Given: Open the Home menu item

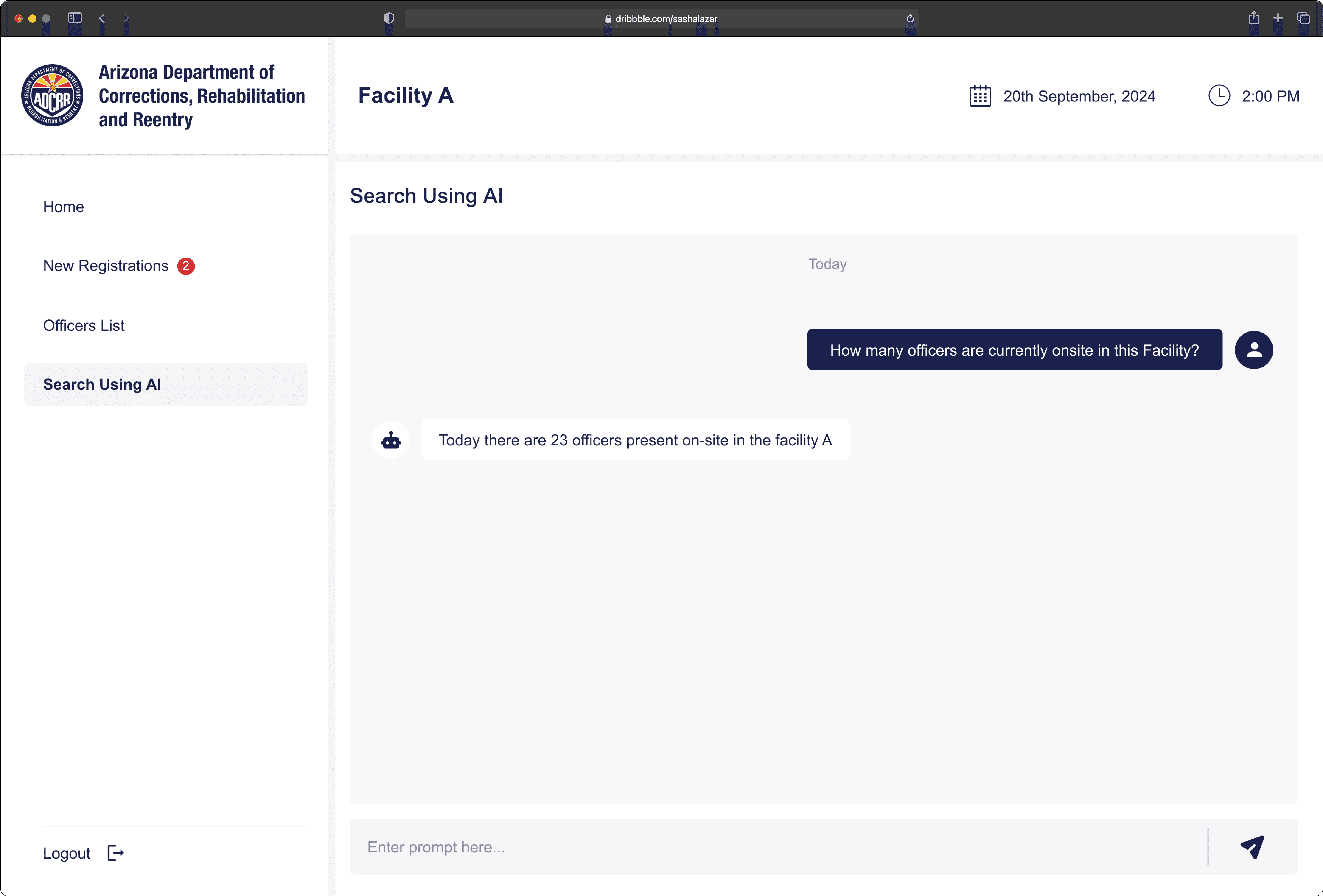Looking at the screenshot, I should 64,207.
